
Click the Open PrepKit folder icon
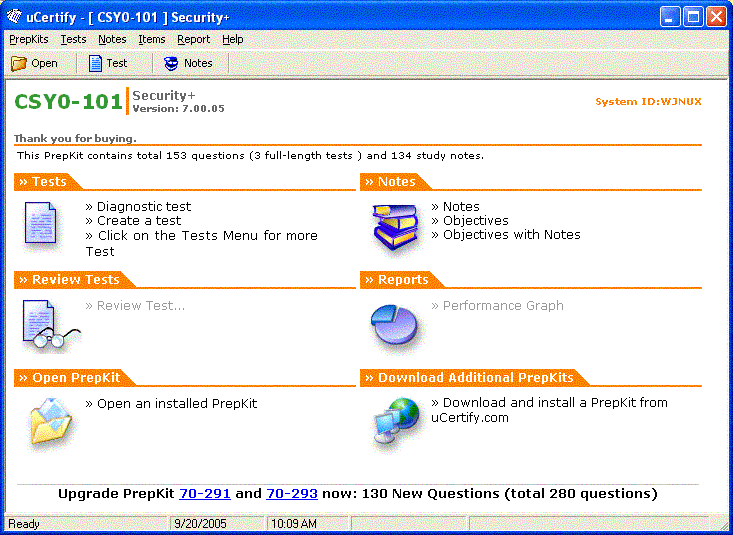pos(51,421)
